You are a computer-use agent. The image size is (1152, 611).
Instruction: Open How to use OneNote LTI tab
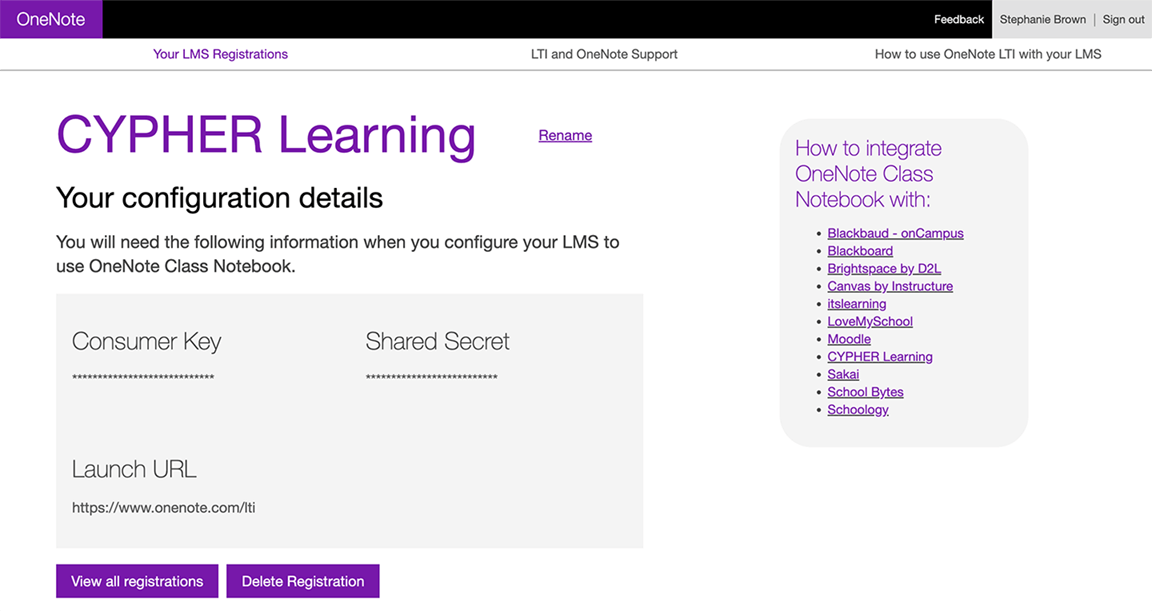pyautogui.click(x=987, y=54)
